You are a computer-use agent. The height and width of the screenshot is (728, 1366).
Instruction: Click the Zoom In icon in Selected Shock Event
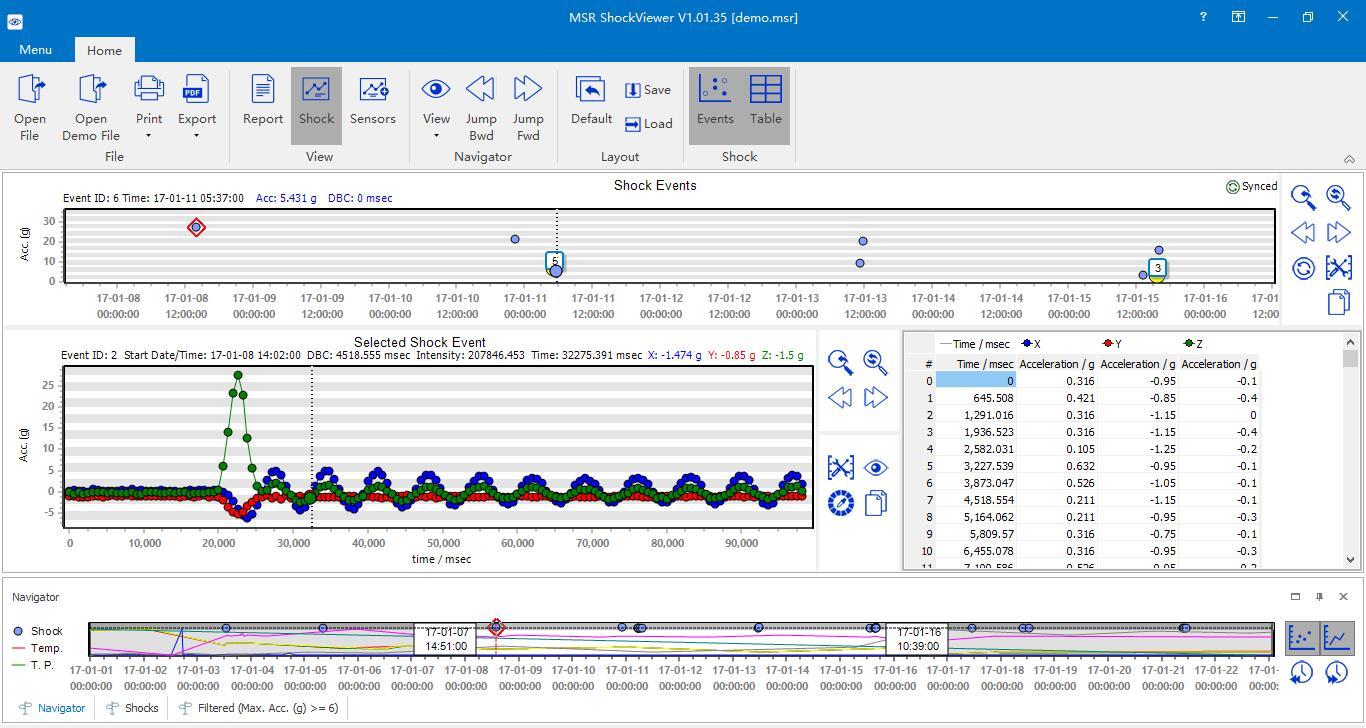click(840, 361)
